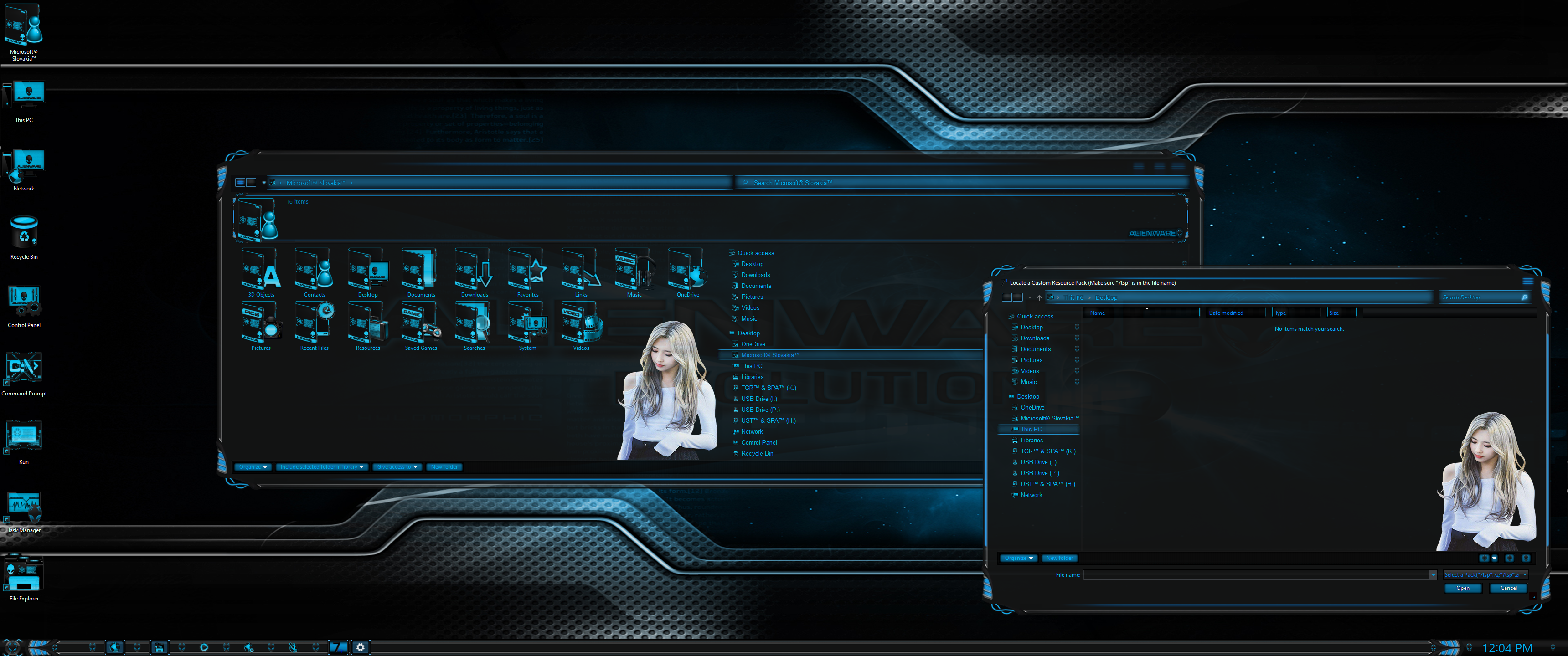Click the Quick access sidebar entry
This screenshot has height=656, width=1568.
coord(757,252)
